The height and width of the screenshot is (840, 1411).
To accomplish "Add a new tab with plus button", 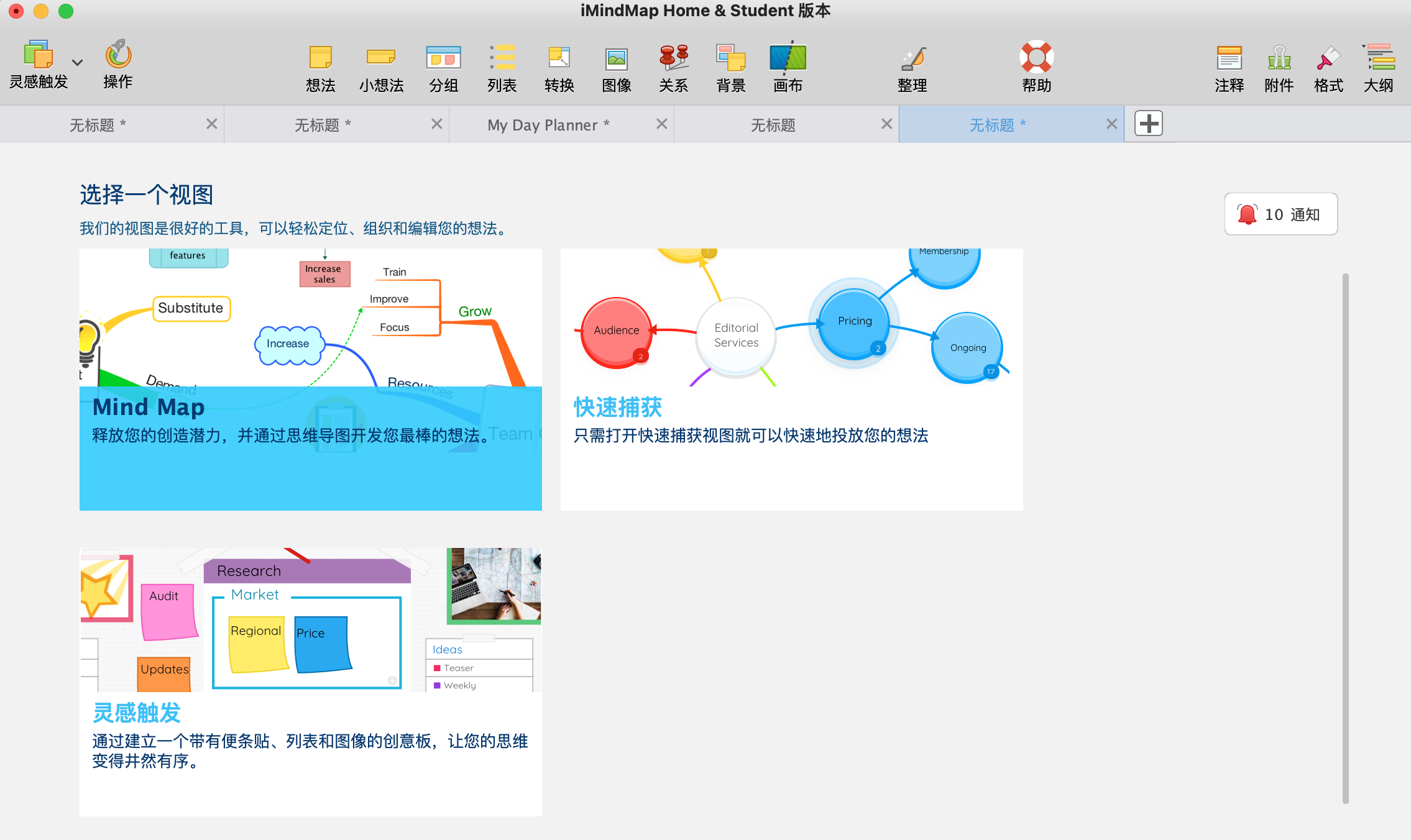I will [x=1148, y=124].
